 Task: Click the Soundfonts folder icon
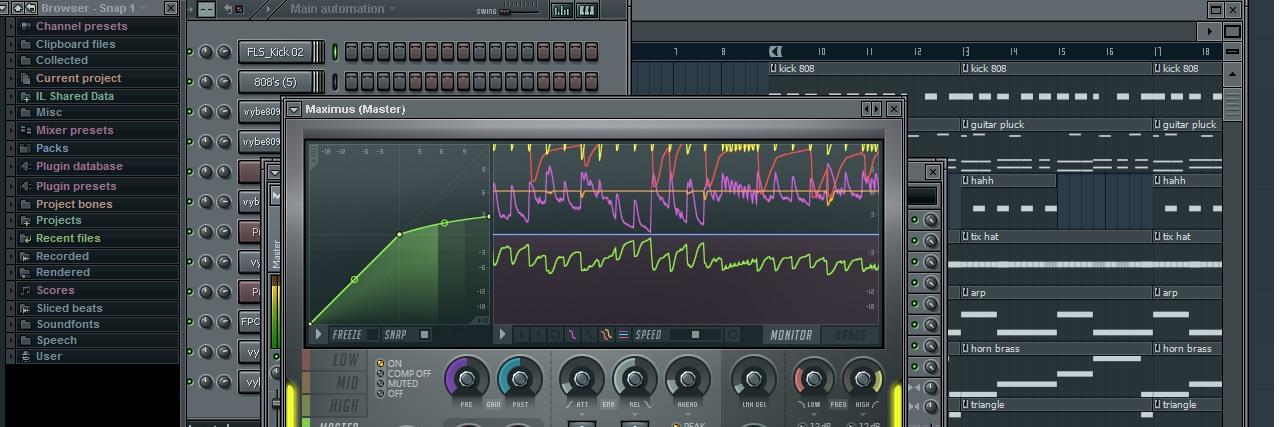pyautogui.click(x=25, y=324)
